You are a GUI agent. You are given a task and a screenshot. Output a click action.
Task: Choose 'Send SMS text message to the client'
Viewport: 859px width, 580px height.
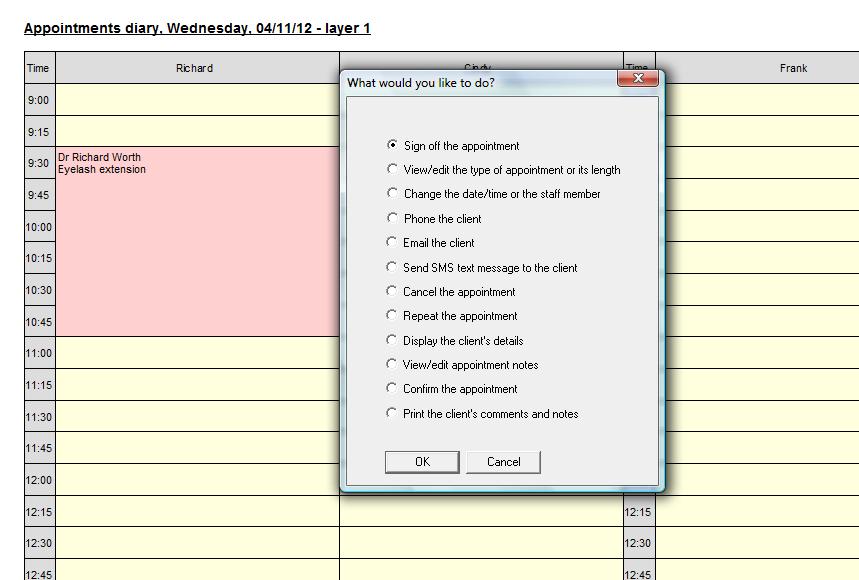click(392, 267)
